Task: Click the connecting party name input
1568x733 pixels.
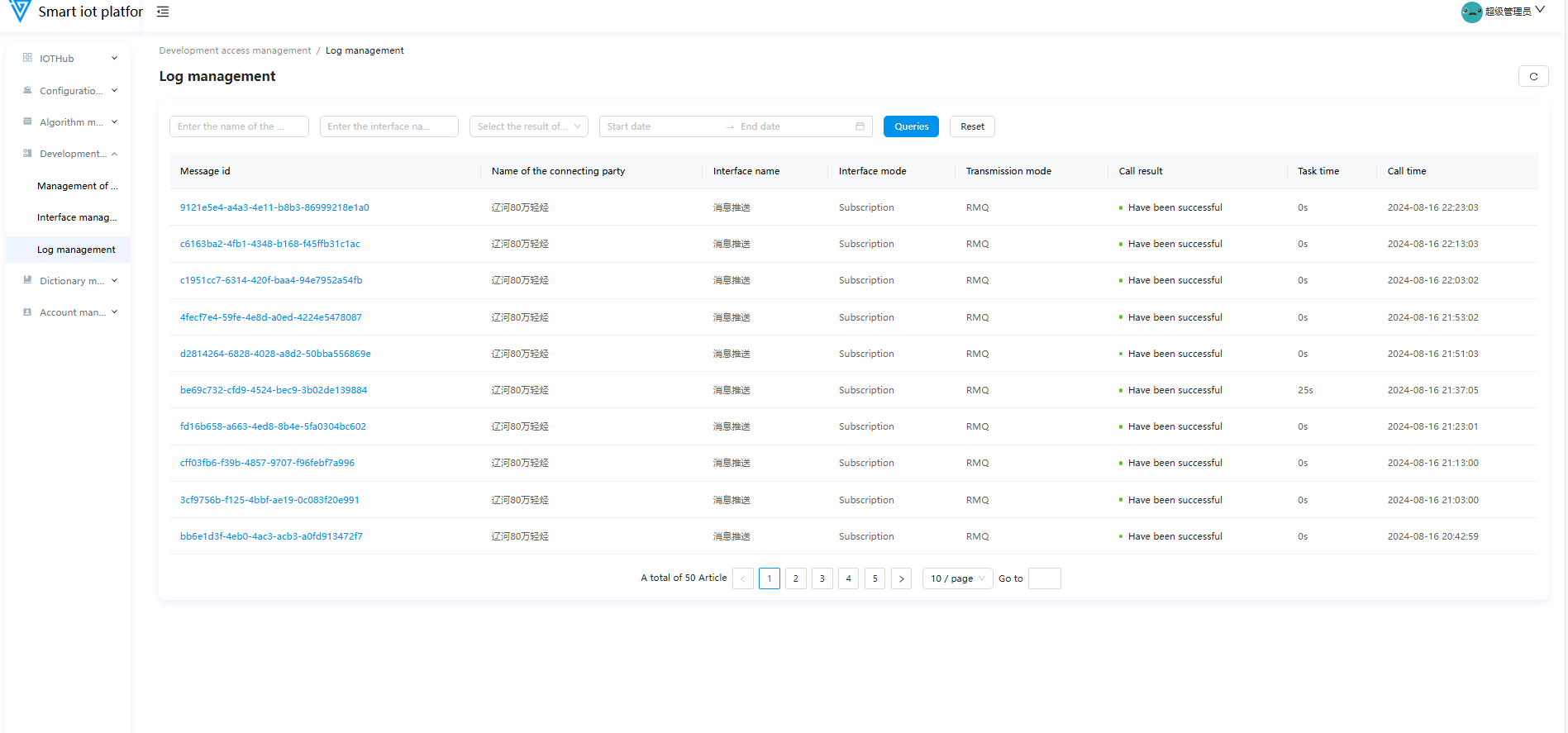Action: click(239, 126)
